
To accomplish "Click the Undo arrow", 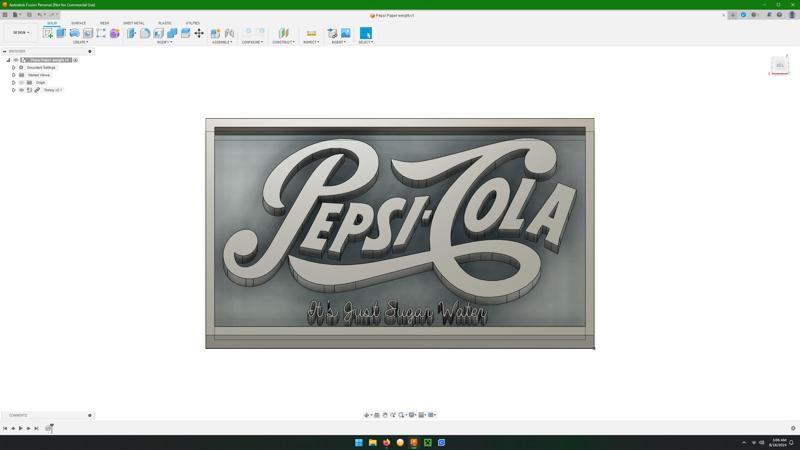I will (x=39, y=15).
